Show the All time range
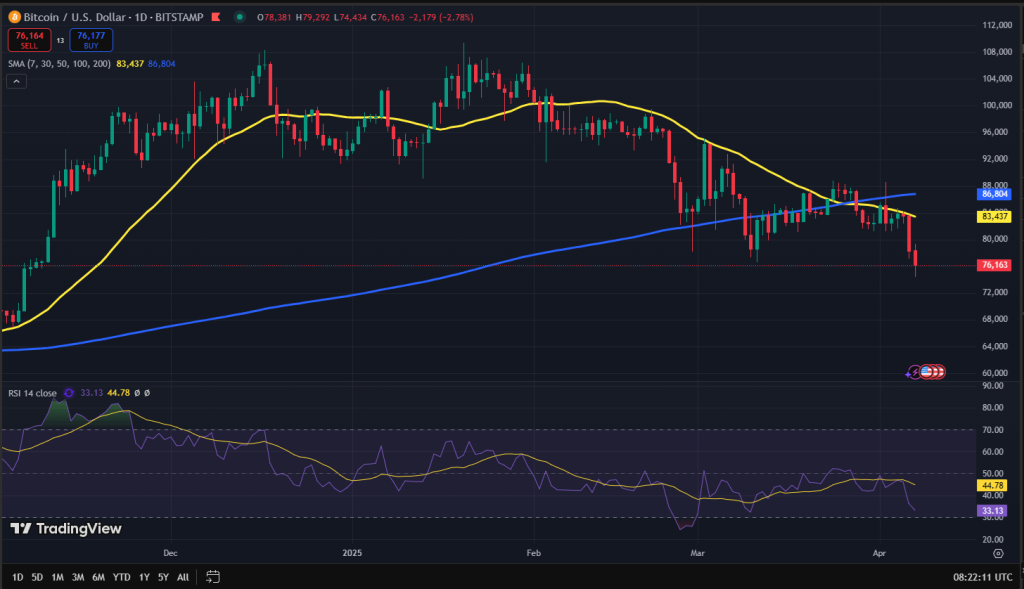Viewport: 1024px width, 589px height. [x=183, y=577]
